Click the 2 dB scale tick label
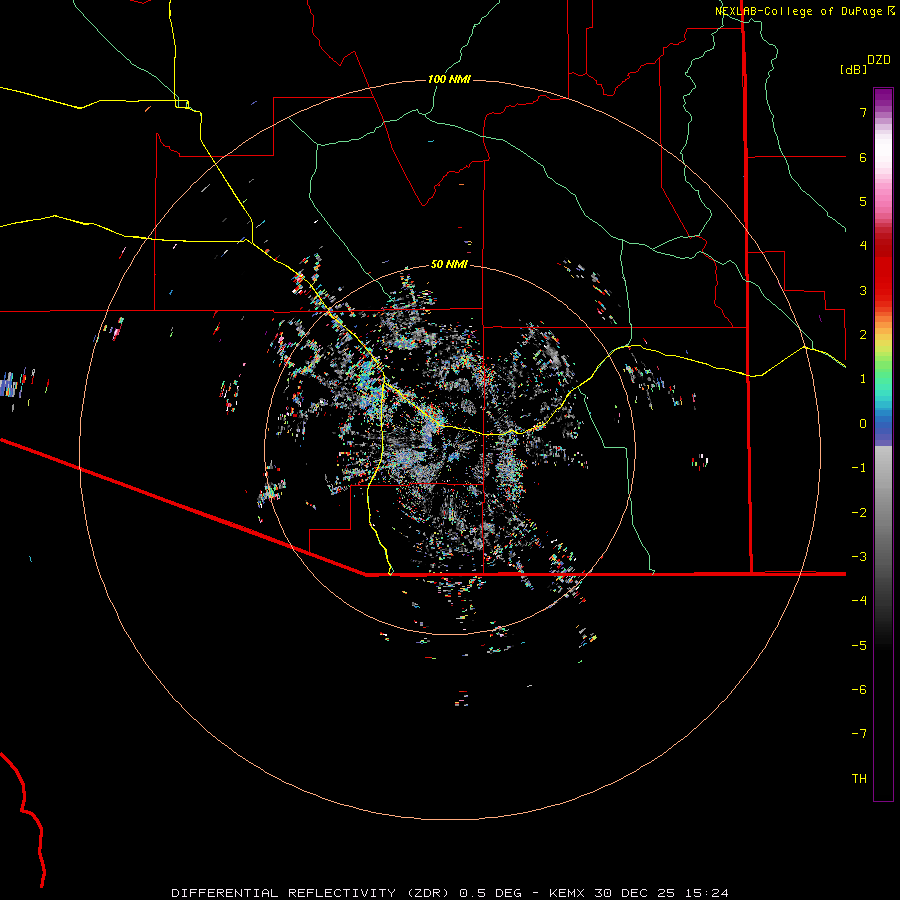 (x=861, y=335)
